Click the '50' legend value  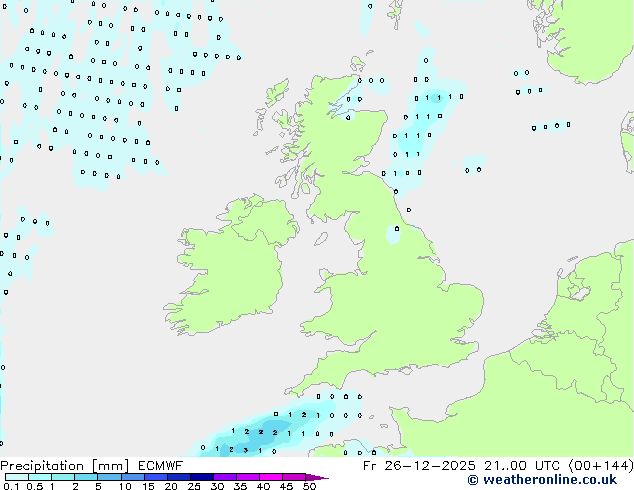[x=309, y=486]
